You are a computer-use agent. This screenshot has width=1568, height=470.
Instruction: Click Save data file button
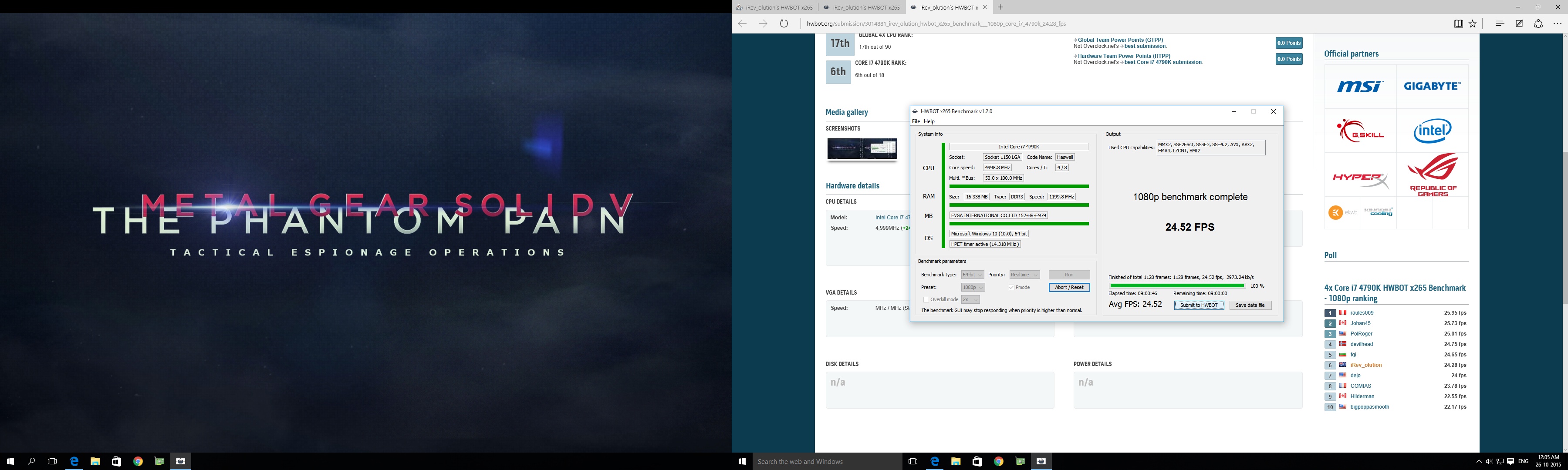[x=1250, y=305]
